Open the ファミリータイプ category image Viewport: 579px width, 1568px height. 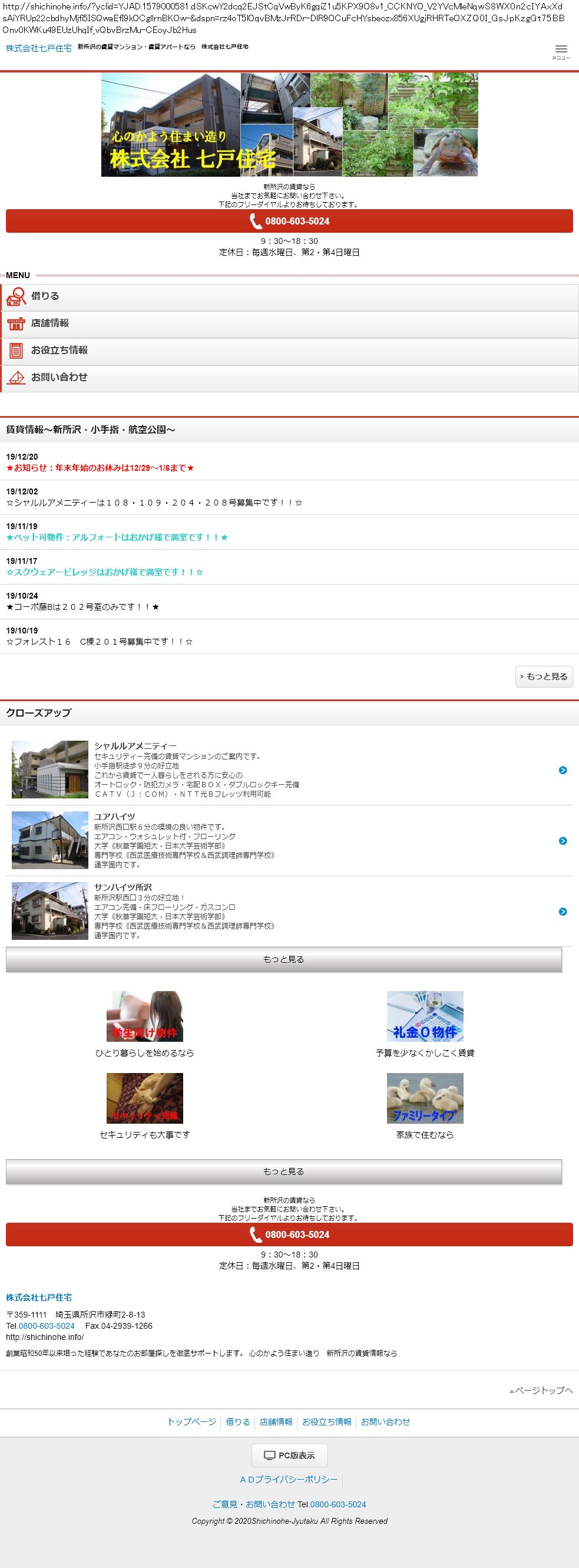tap(425, 1097)
